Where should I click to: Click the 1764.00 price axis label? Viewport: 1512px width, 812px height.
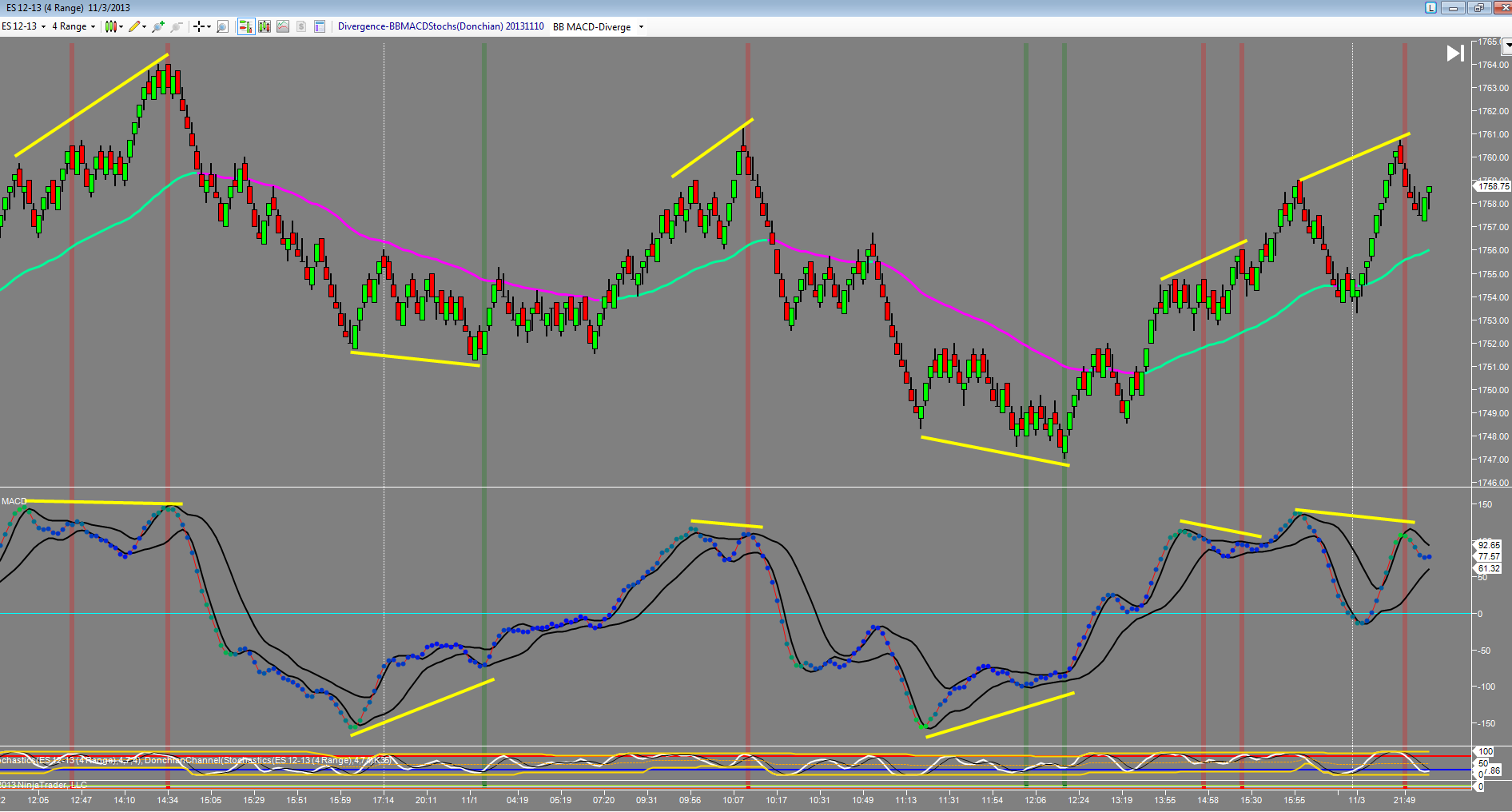click(1493, 65)
